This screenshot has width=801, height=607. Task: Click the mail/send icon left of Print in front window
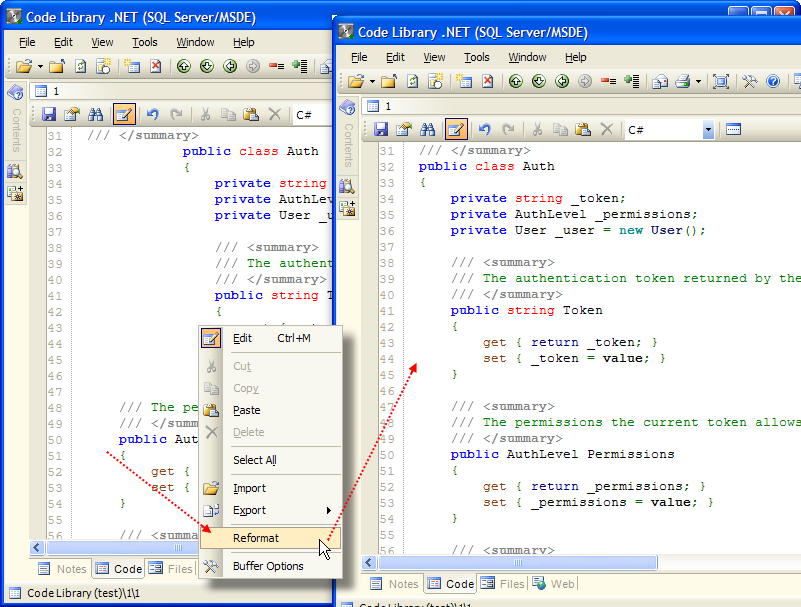point(659,81)
